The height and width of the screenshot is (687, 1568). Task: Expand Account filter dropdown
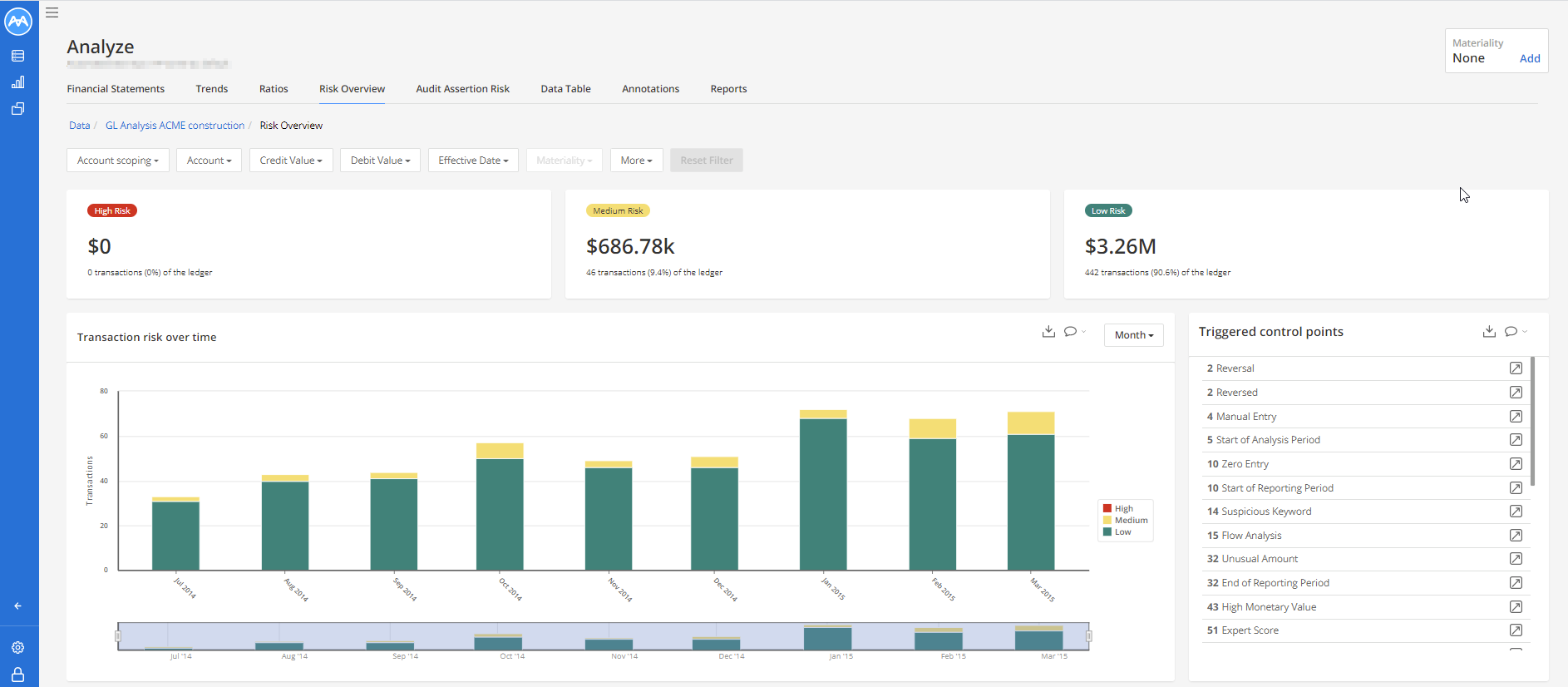point(209,161)
